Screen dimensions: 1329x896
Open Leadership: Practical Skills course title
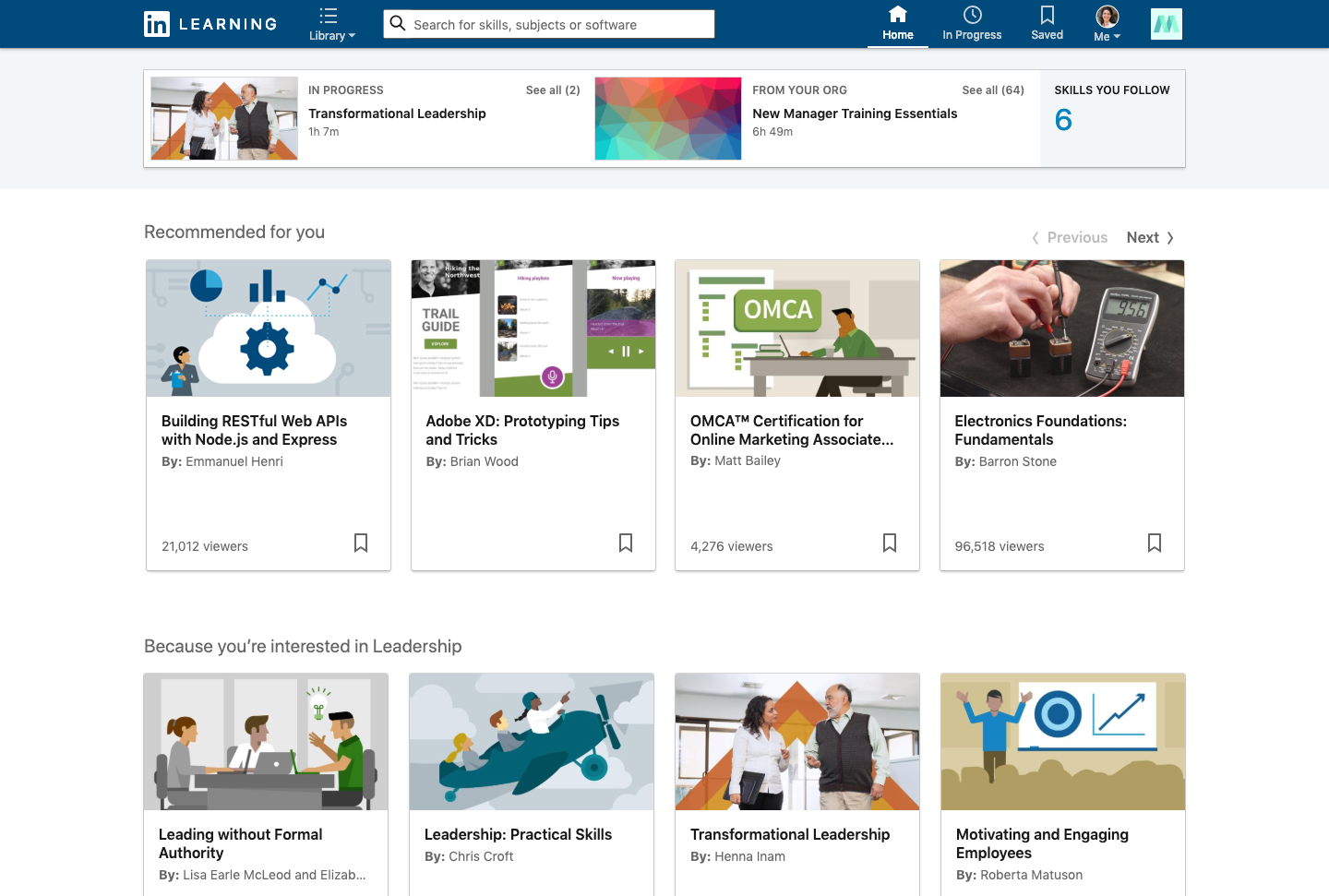point(518,834)
